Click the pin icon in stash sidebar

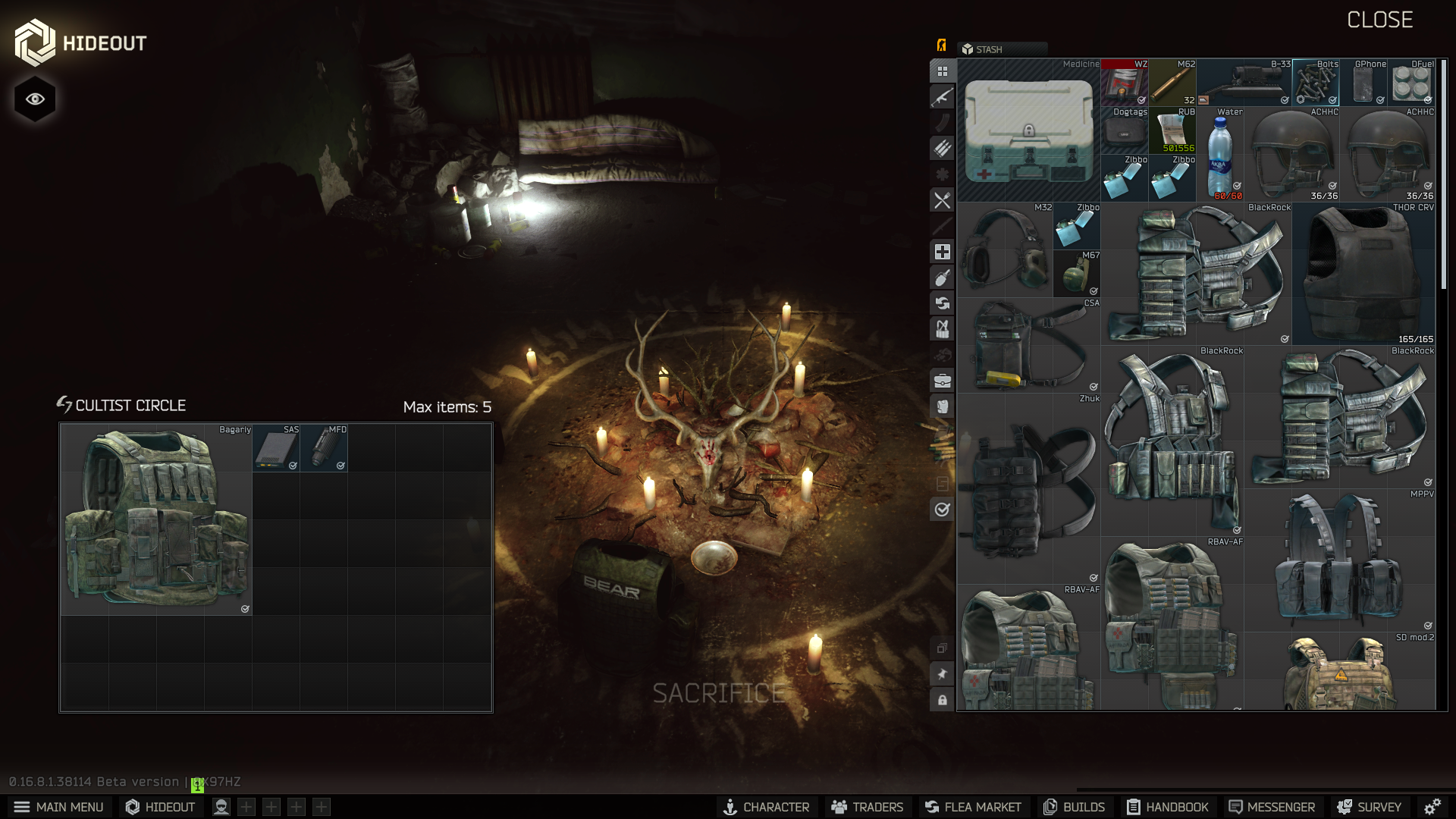click(x=942, y=674)
